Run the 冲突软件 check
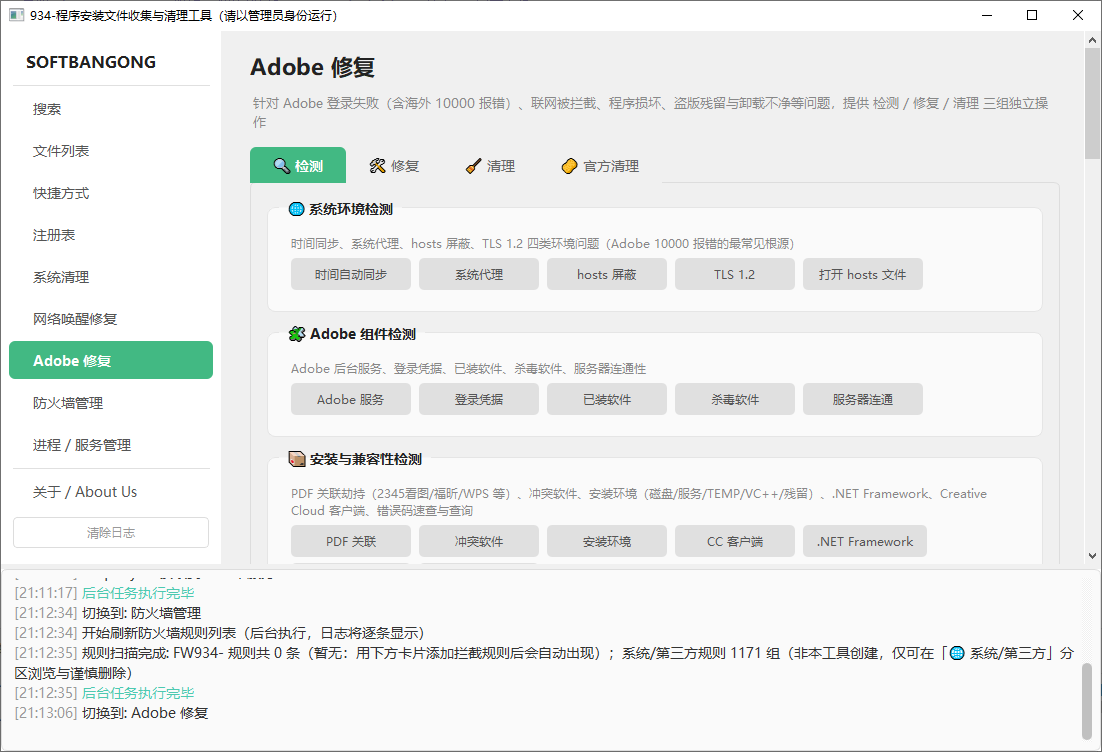Screen dimensions: 1102x752 click(x=479, y=541)
